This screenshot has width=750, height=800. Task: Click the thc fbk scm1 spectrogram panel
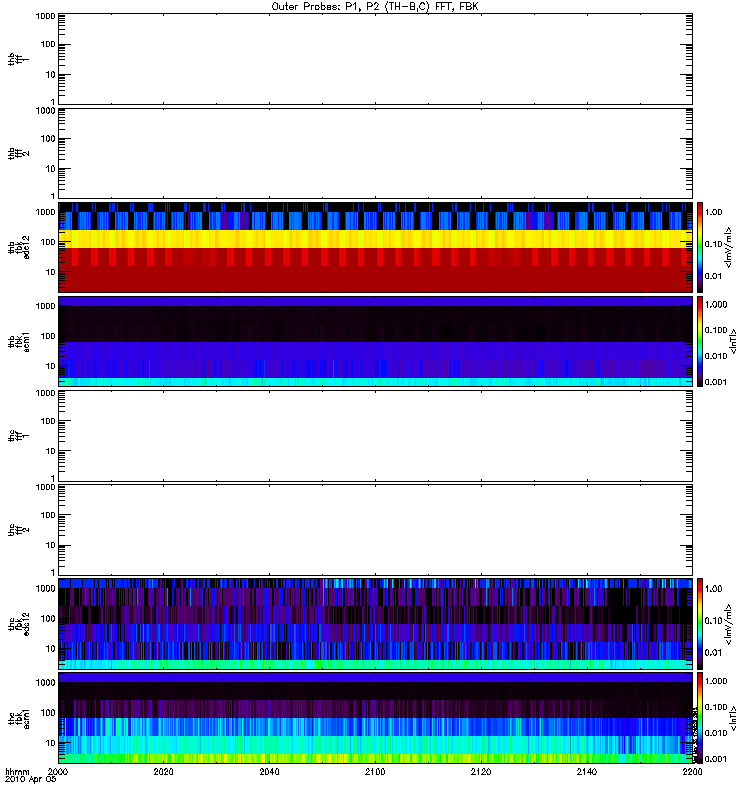click(376, 718)
